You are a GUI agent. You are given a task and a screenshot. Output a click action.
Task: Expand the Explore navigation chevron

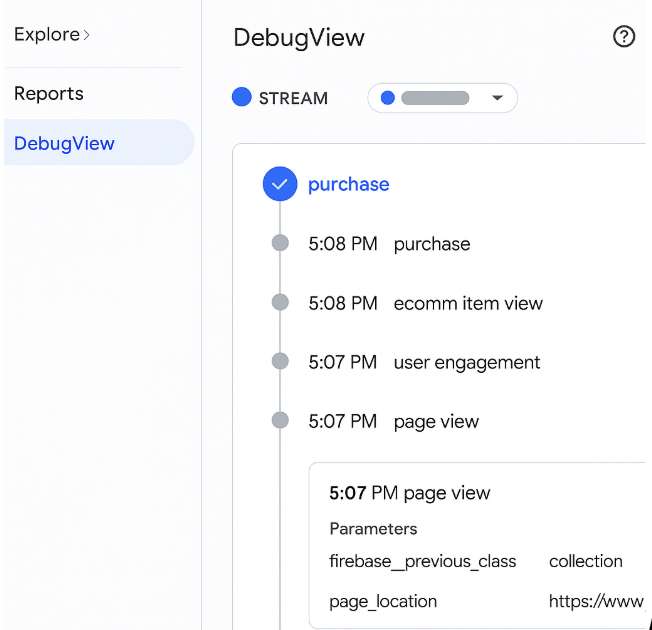coord(87,35)
